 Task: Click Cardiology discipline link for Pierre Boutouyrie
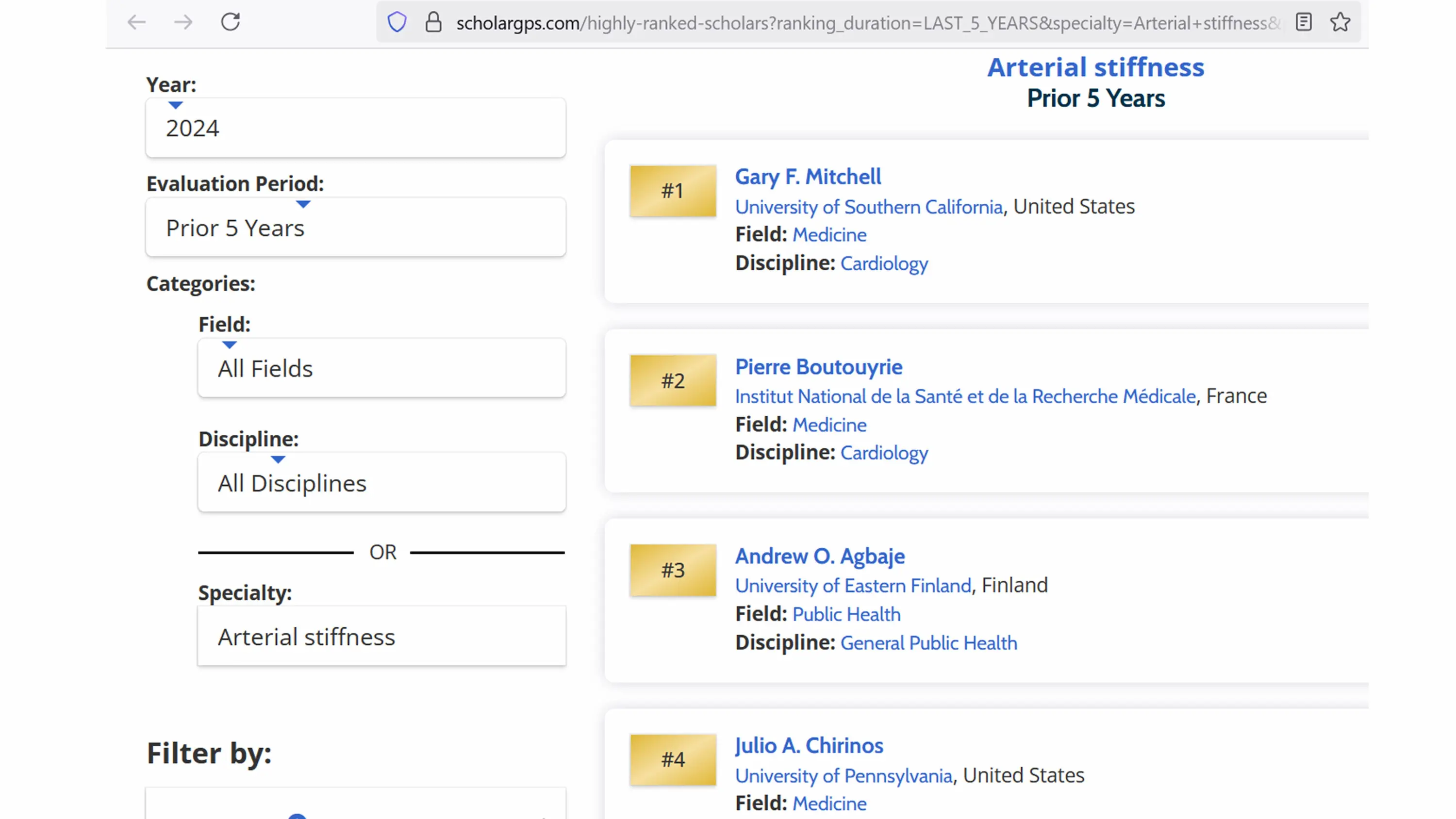click(x=884, y=453)
